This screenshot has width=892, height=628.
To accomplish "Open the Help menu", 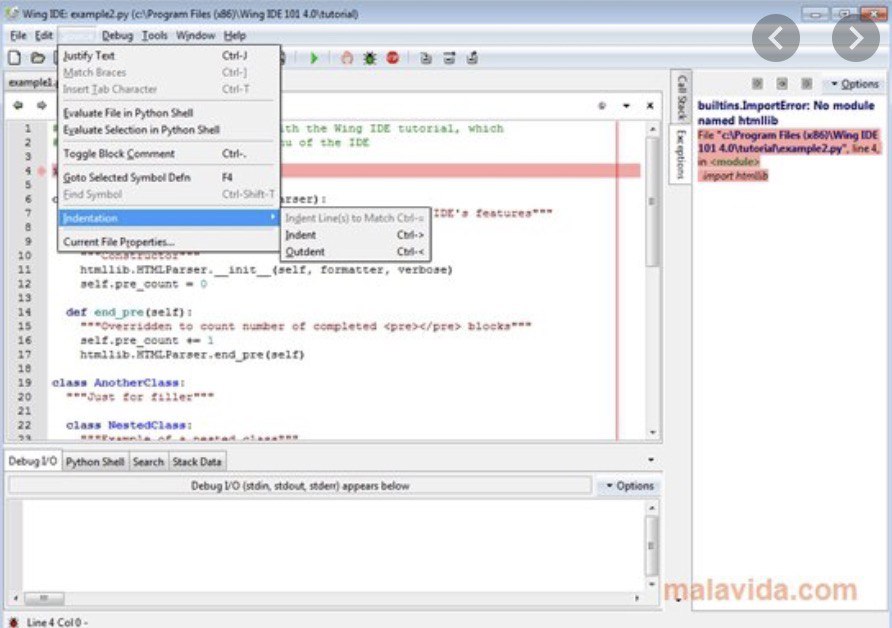I will (234, 35).
